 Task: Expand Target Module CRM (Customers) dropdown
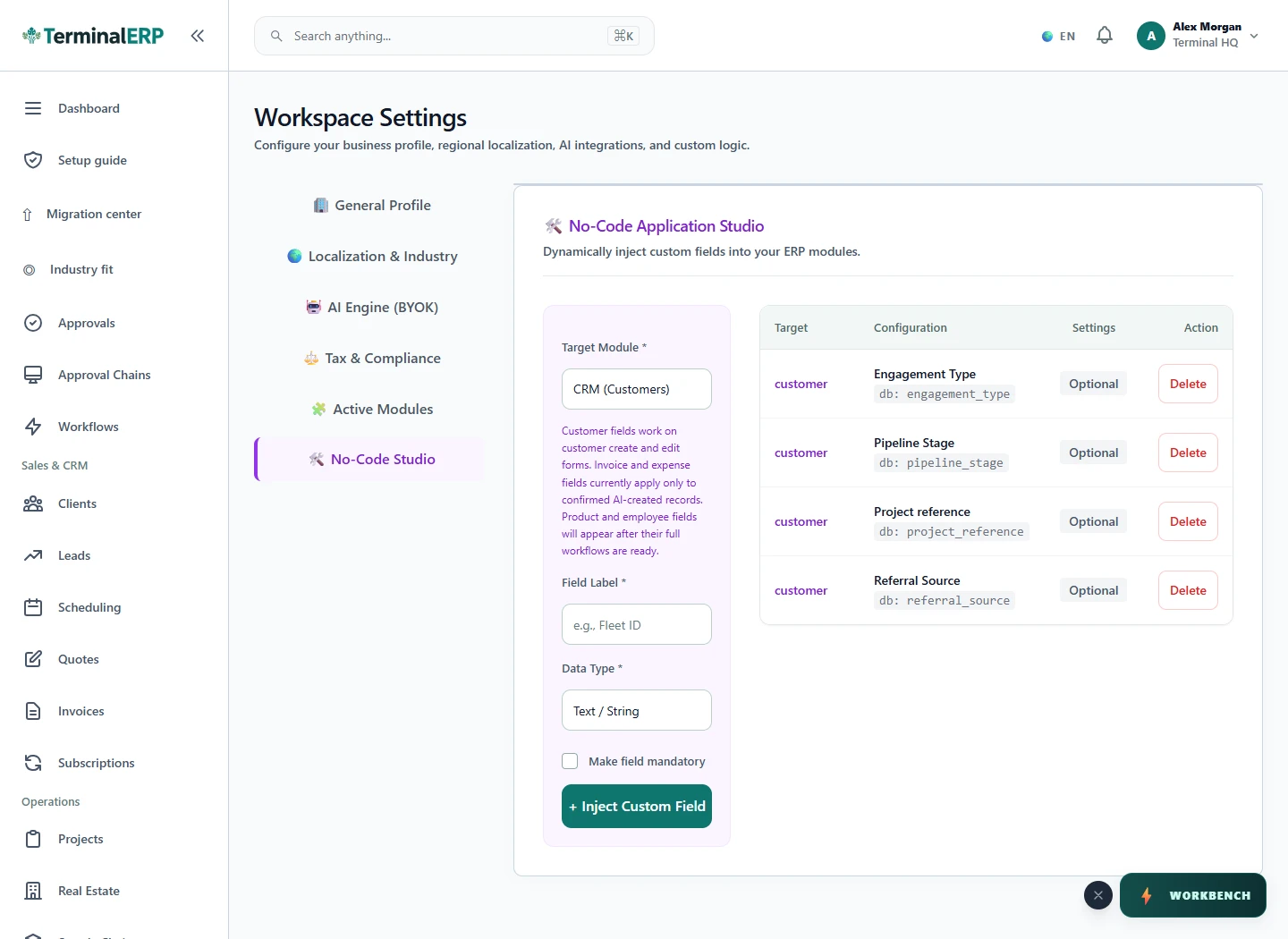point(637,389)
